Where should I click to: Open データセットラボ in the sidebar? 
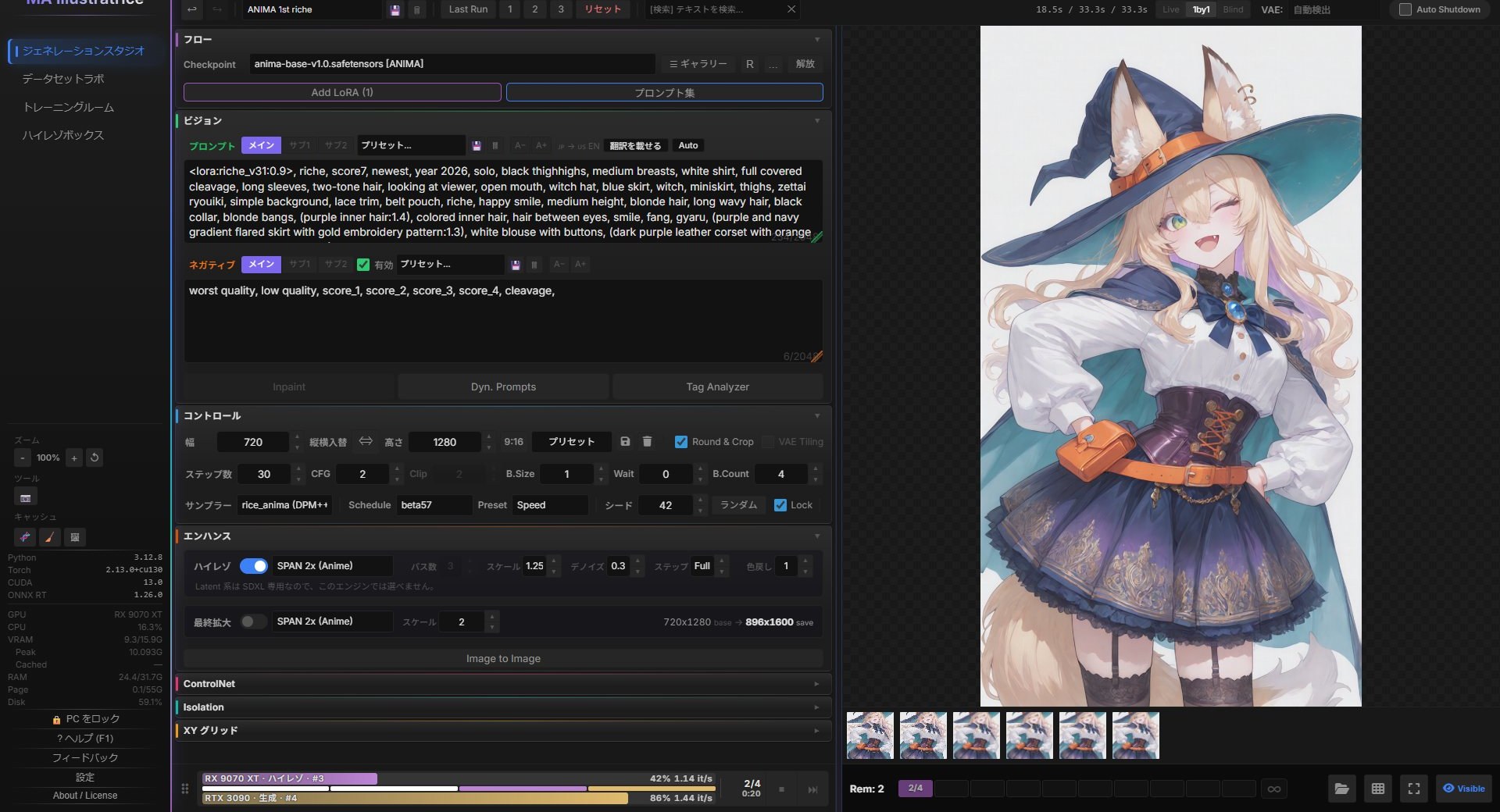pos(63,79)
